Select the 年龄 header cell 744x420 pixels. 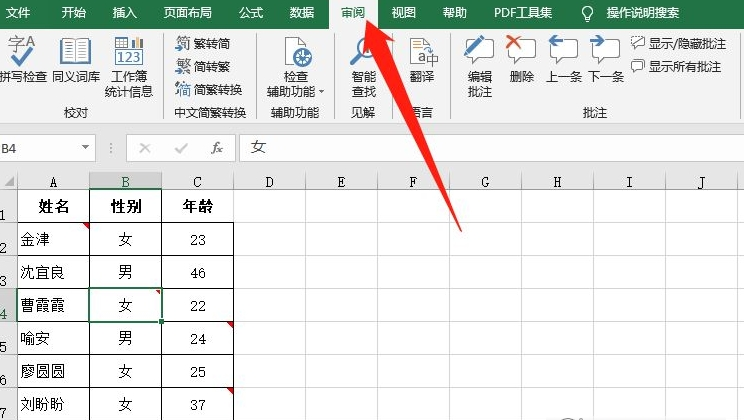click(197, 206)
